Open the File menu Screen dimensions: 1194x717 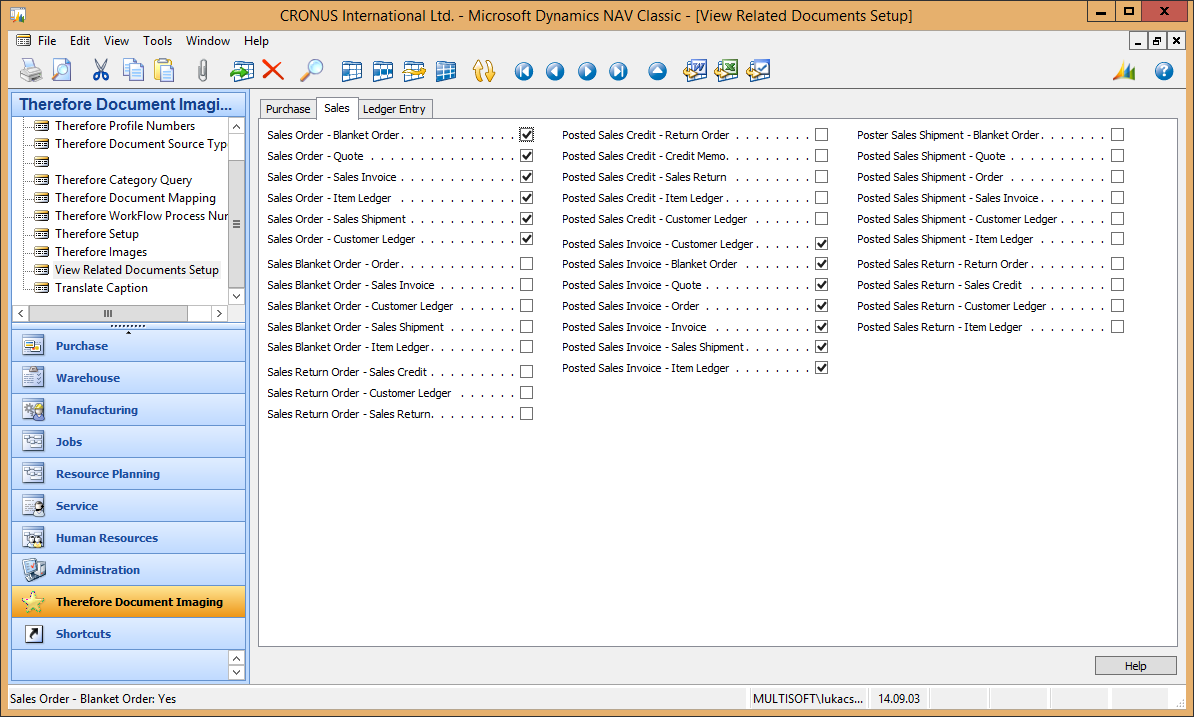[x=46, y=41]
